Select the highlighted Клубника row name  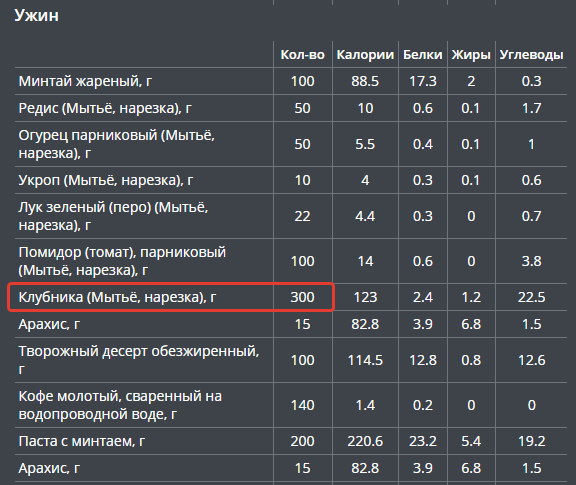(118, 297)
